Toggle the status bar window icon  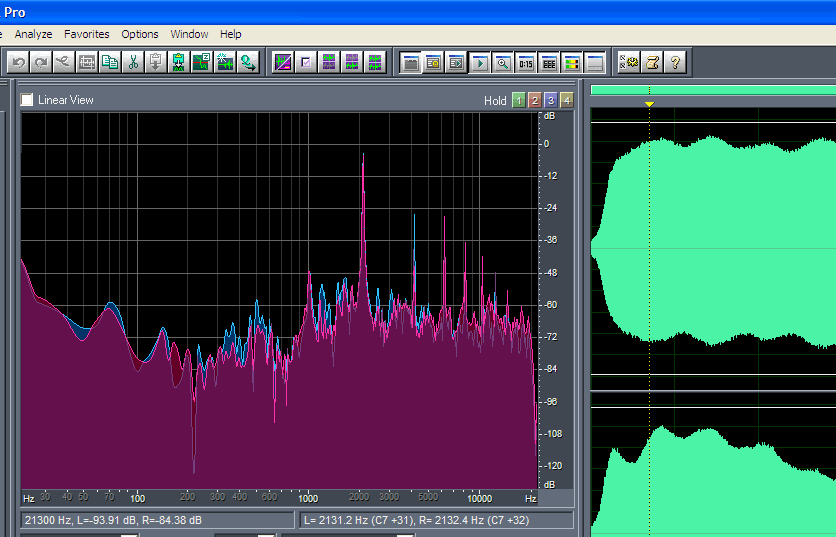coord(594,62)
